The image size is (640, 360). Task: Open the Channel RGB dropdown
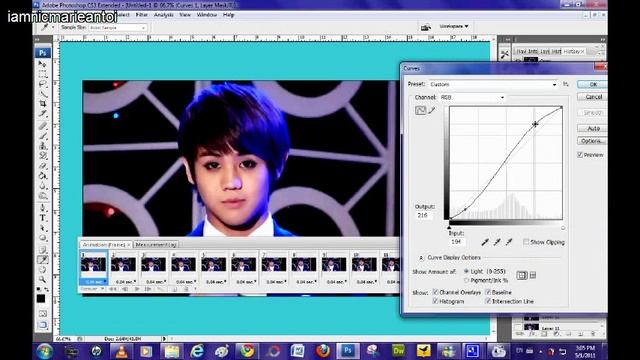472,97
